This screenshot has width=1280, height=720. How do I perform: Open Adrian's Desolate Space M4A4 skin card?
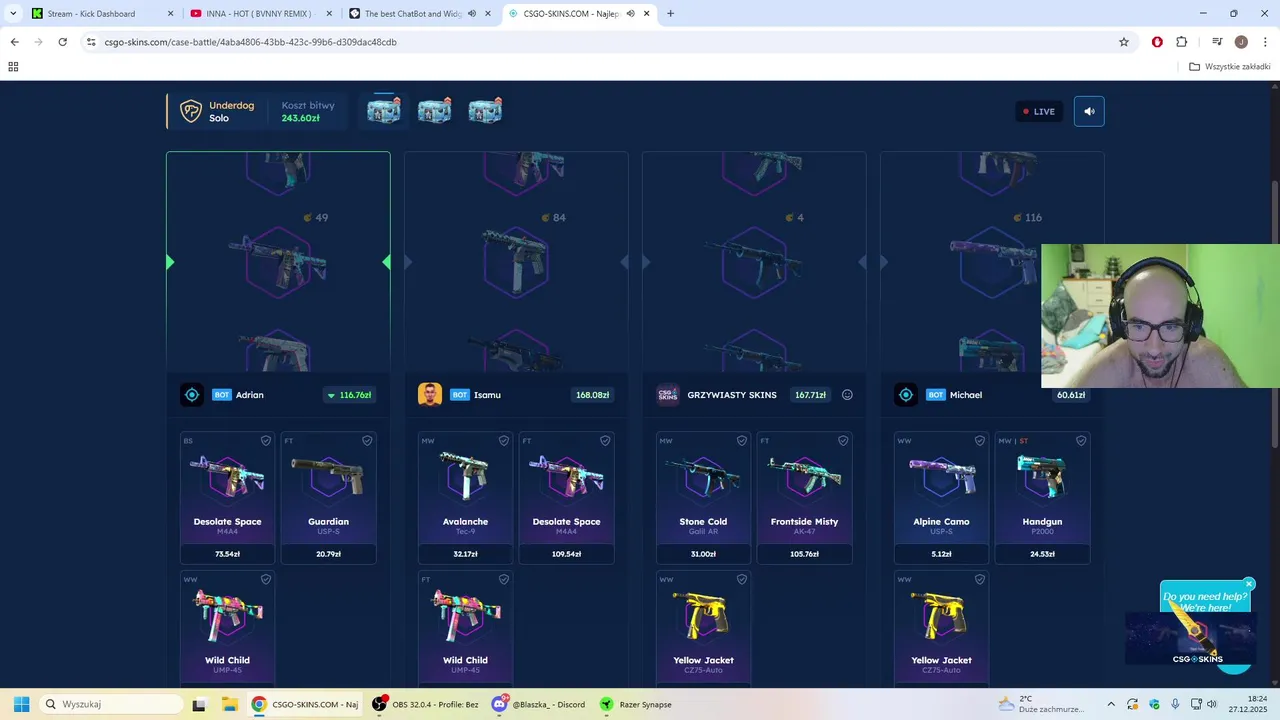(228, 498)
